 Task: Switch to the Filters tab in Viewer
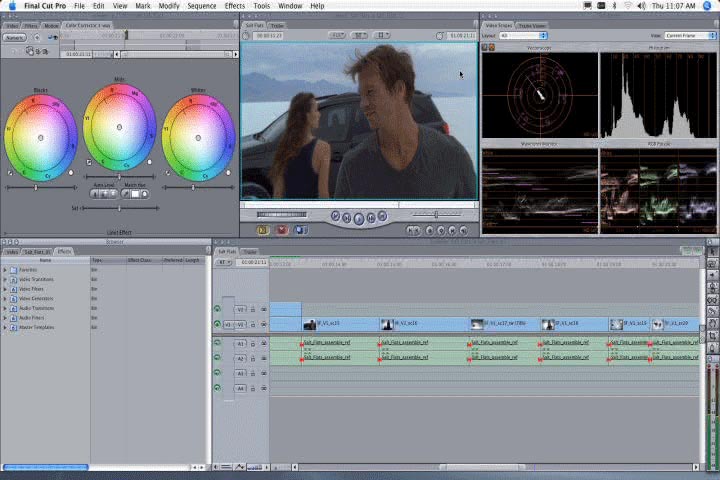[31, 26]
